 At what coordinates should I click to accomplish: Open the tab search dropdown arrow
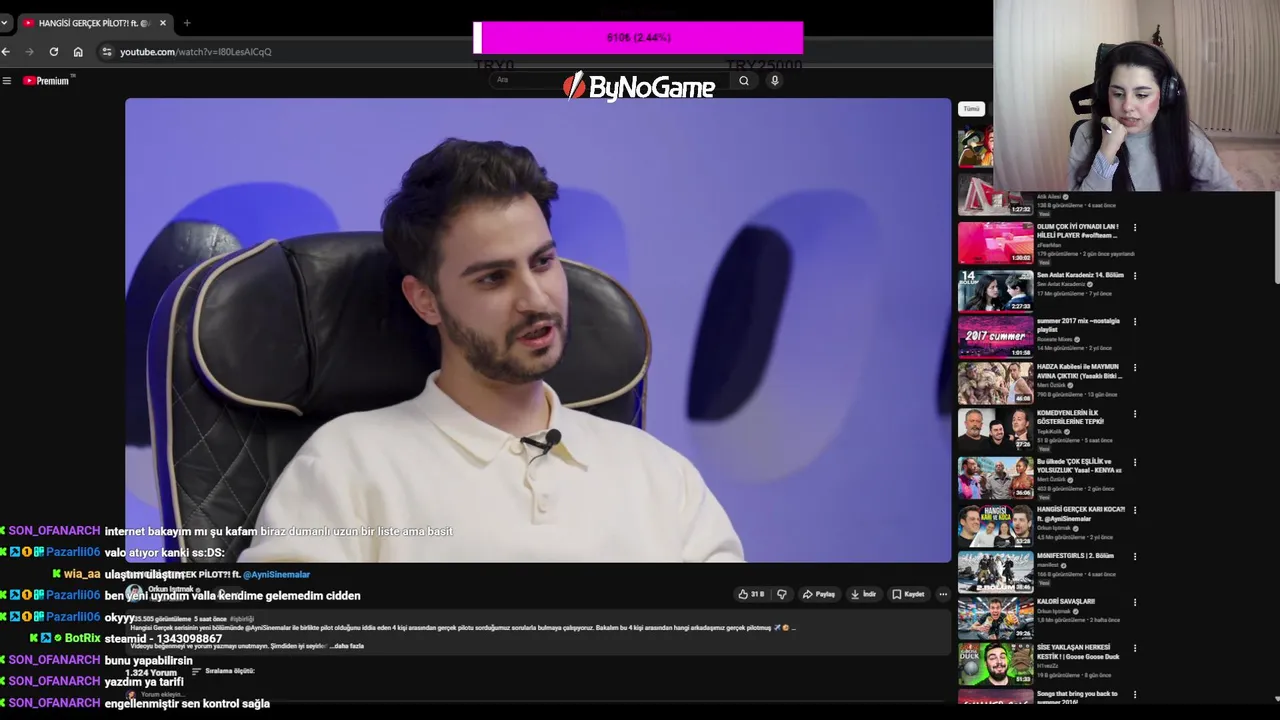tap(4, 23)
